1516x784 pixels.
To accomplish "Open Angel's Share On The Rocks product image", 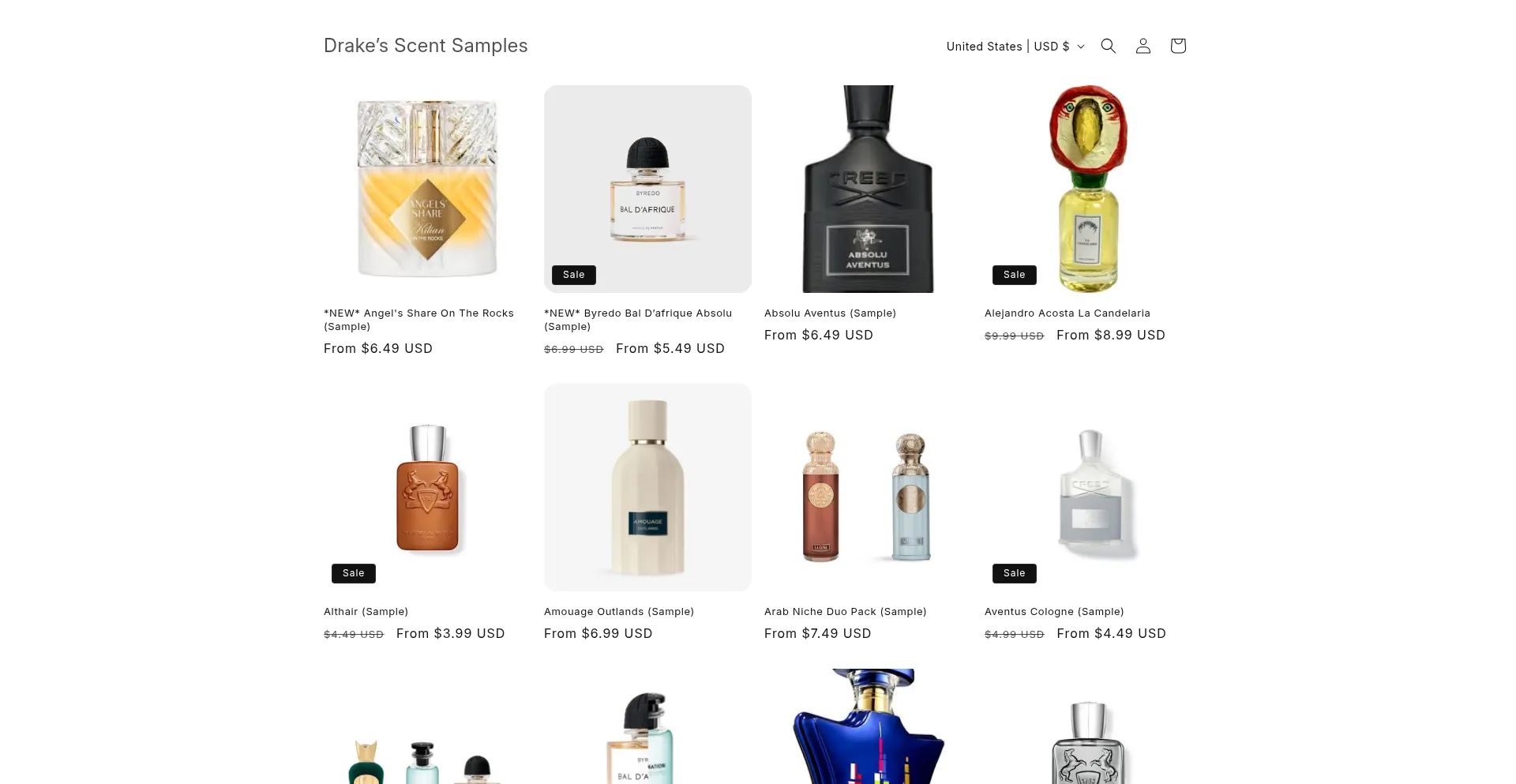I will [x=427, y=189].
